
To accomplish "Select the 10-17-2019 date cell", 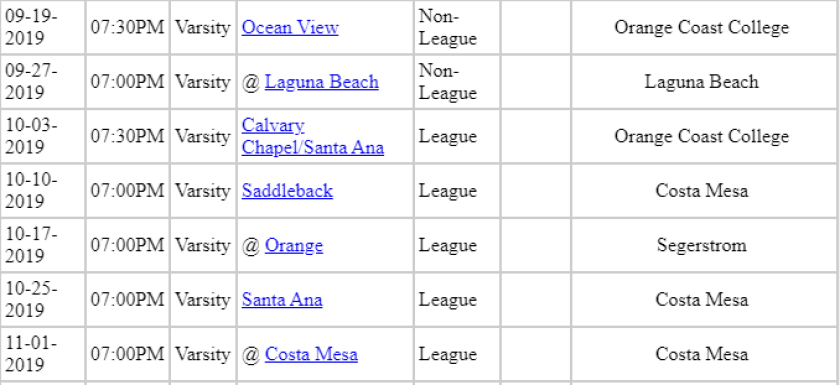I will pyautogui.click(x=43, y=245).
